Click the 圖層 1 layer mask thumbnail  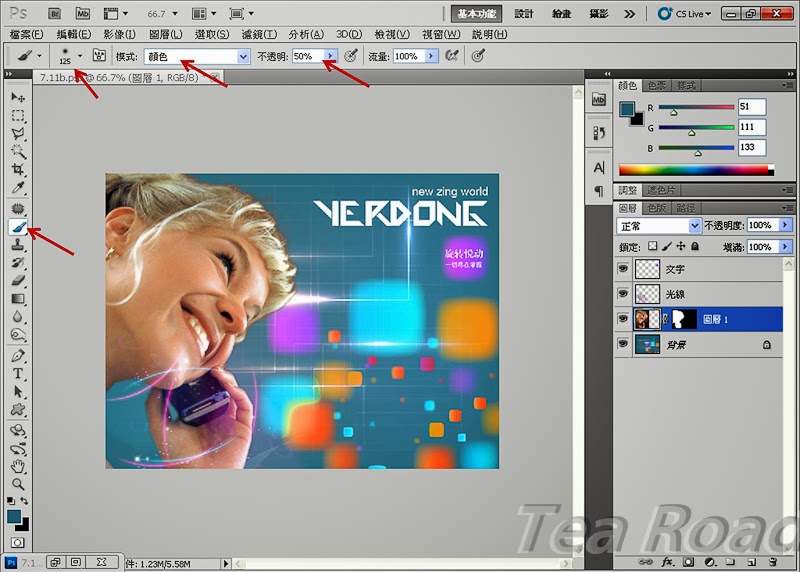(683, 319)
